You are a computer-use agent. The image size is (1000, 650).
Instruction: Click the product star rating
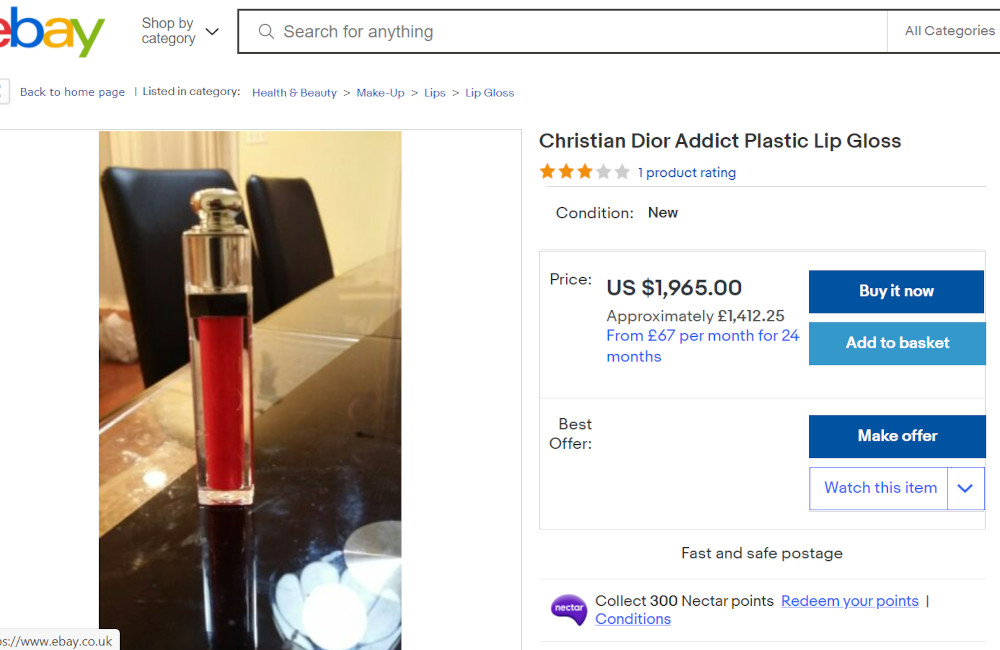584,172
